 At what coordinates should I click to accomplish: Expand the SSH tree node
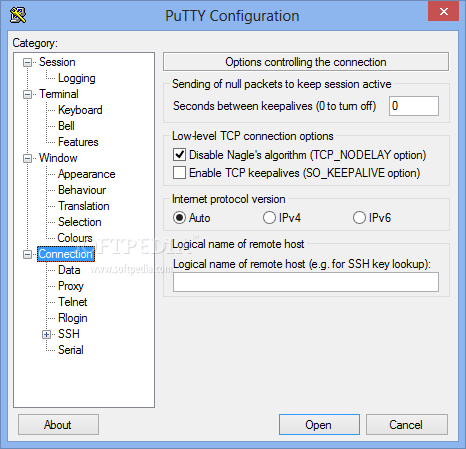47,334
